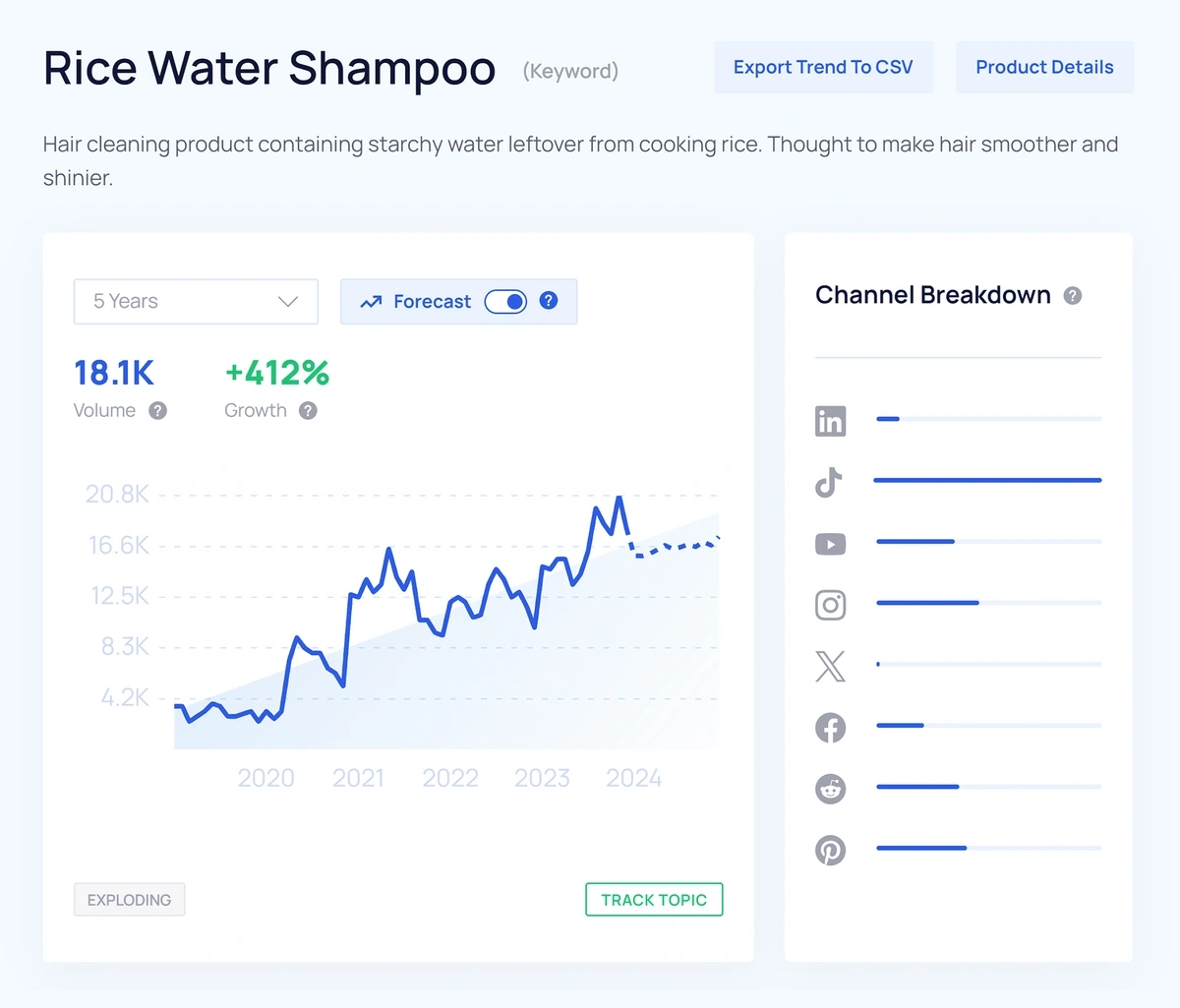Click the Pinterest channel icon
Viewport: 1180px width, 1008px height.
830,850
